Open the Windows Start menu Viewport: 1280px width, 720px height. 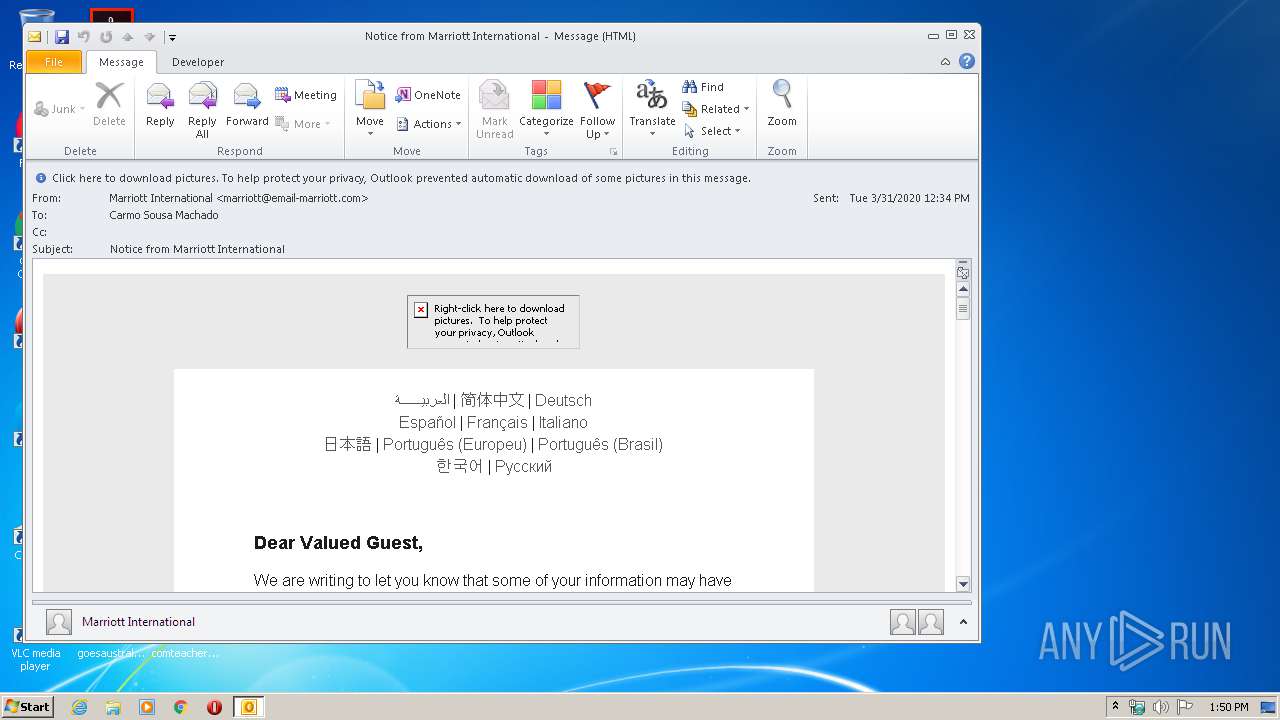tap(27, 706)
